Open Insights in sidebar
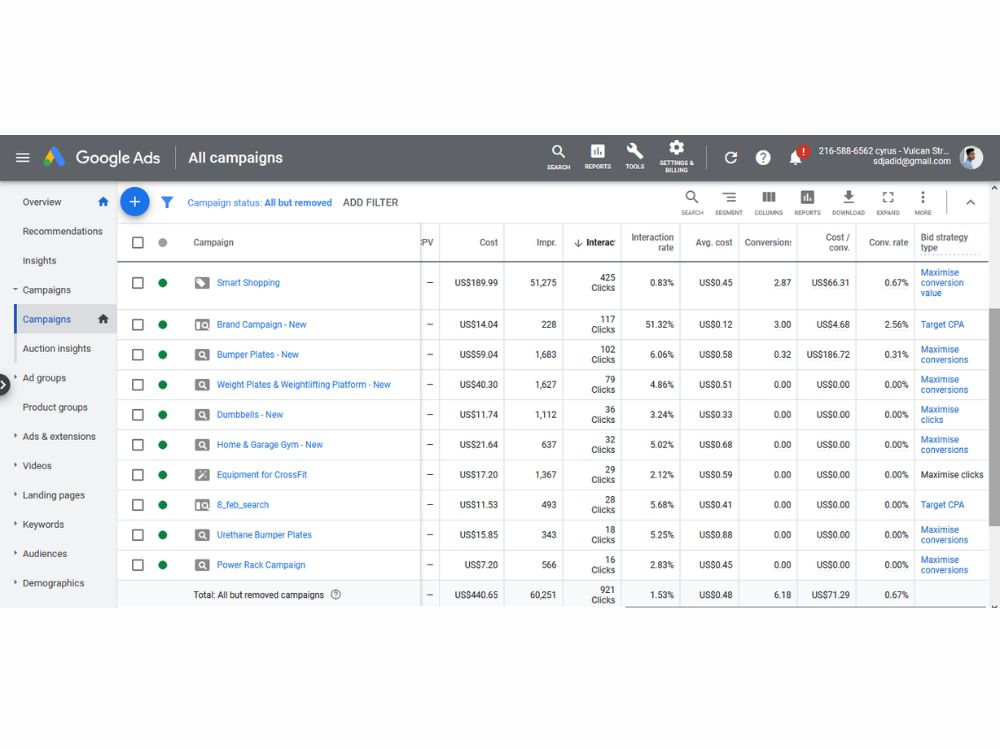This screenshot has width=1000, height=750. point(40,260)
